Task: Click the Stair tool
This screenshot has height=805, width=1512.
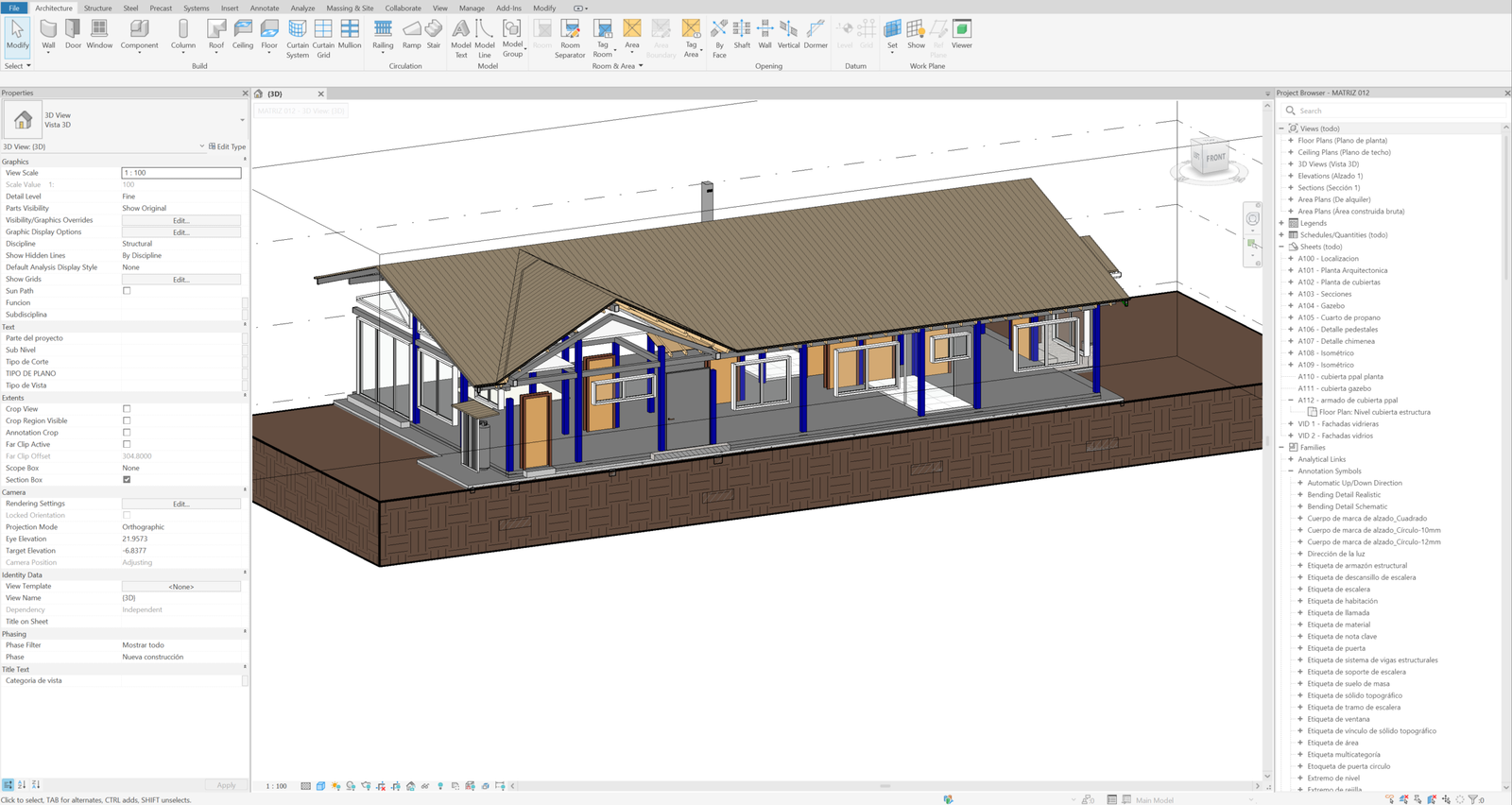Action: 434,34
